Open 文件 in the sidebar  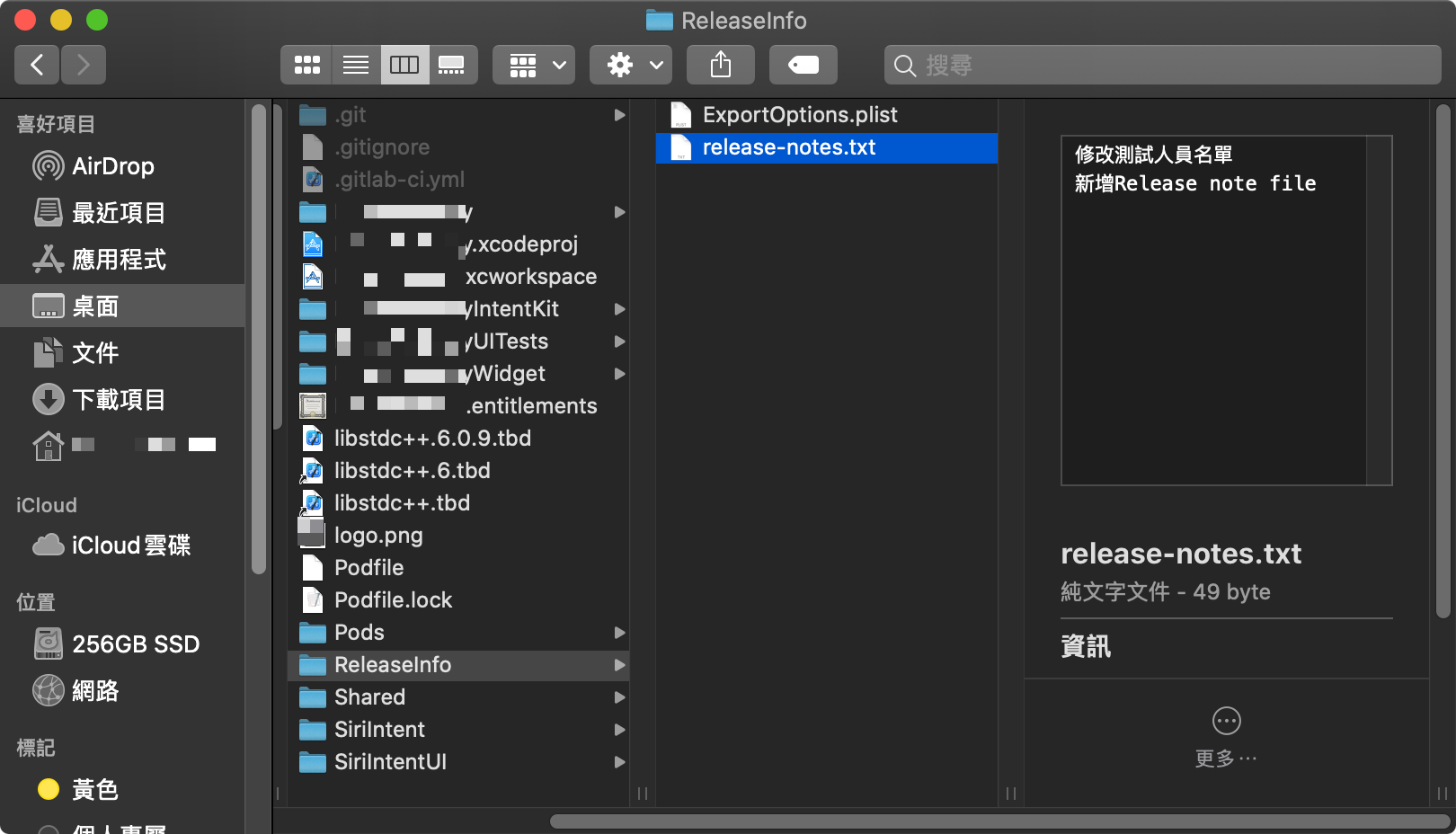pyautogui.click(x=122, y=353)
